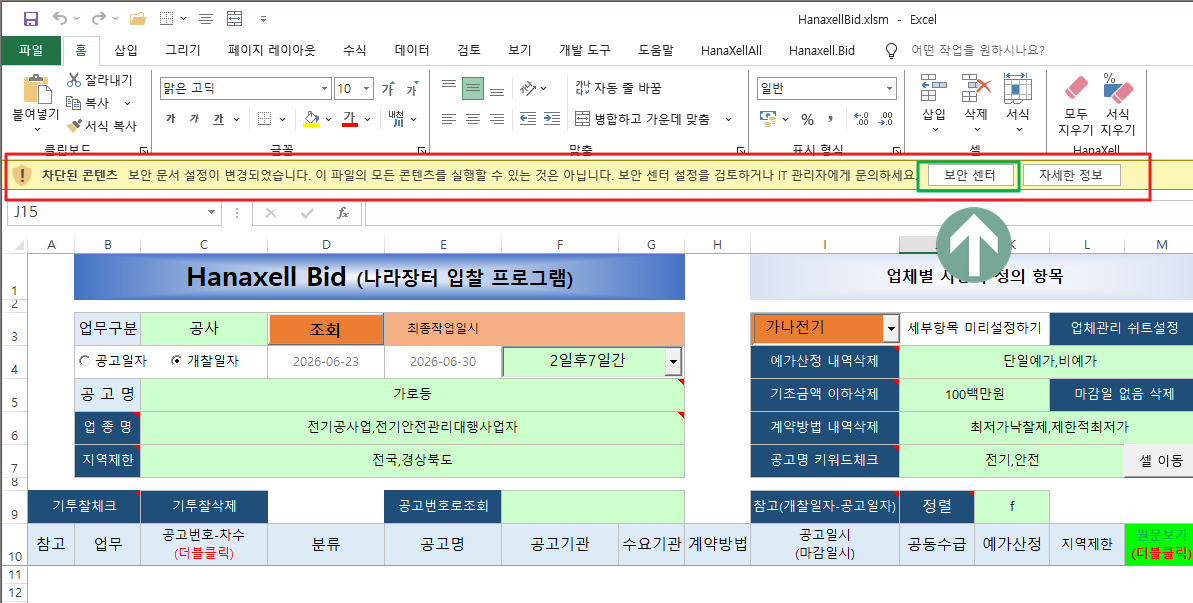This screenshot has width=1193, height=603.
Task: Open the font name dropdown (맑은 고딕)
Action: (325, 88)
